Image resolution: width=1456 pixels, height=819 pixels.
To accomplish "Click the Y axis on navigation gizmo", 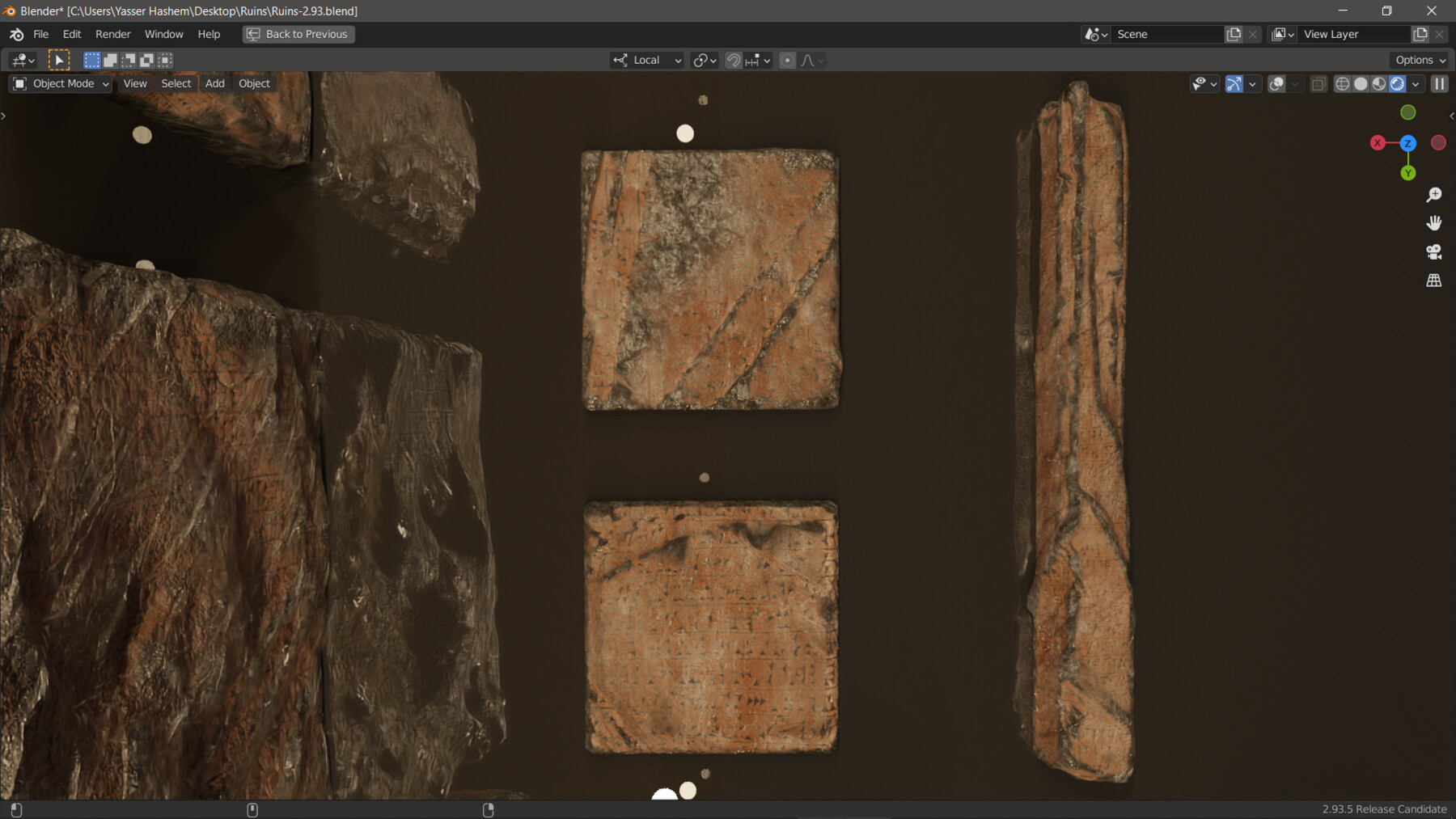I will (1407, 173).
